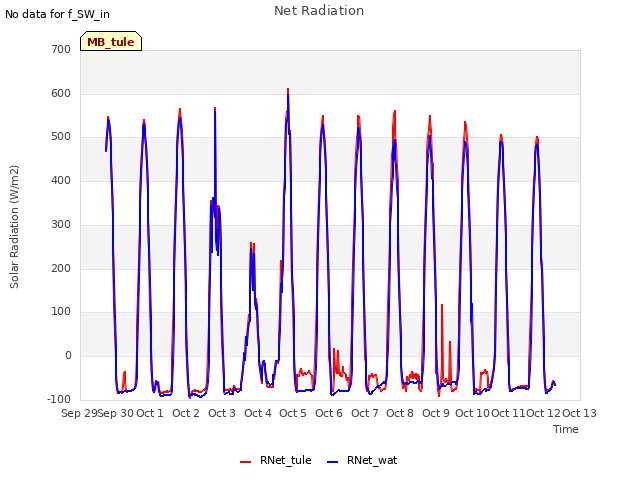
Task: Click the Oct 3 x-axis date label
Action: pos(222,413)
